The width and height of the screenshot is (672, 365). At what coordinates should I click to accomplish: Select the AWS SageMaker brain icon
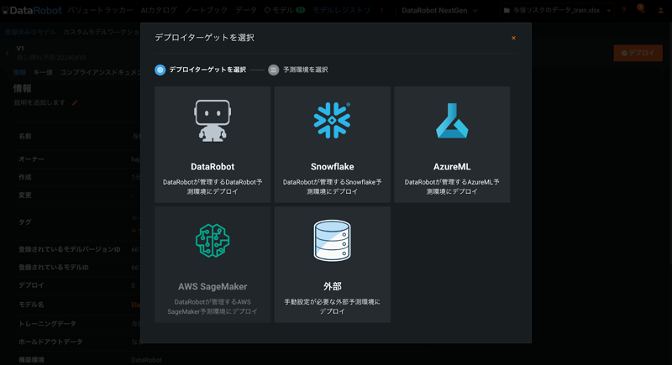tap(213, 241)
